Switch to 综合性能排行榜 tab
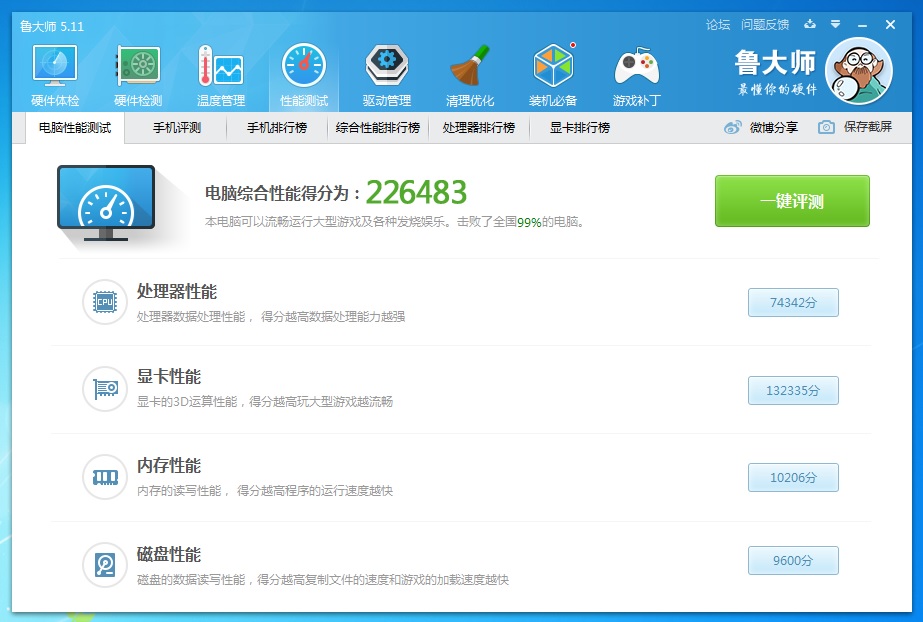This screenshot has width=923, height=622. tap(377, 128)
